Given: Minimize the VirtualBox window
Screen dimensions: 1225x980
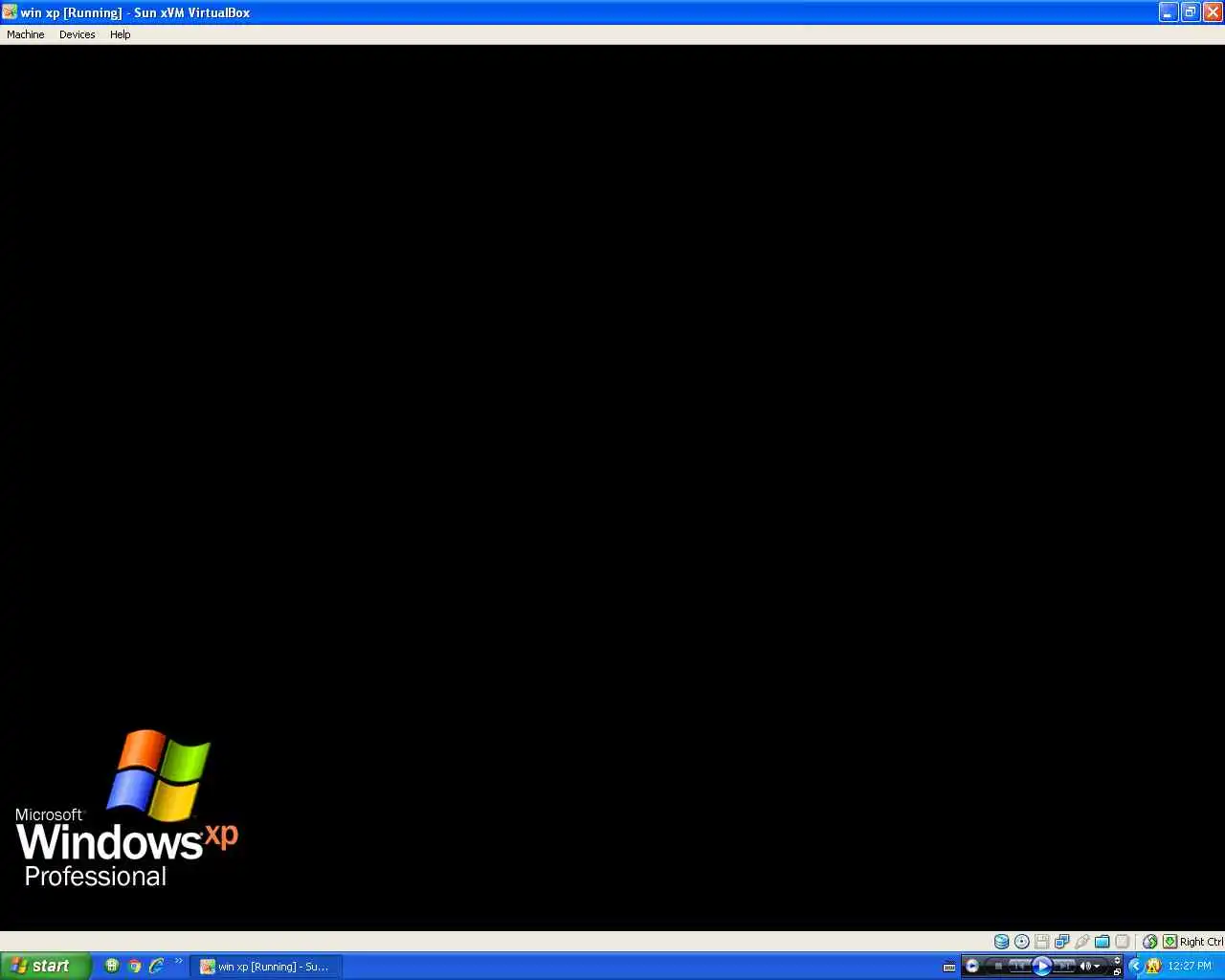Looking at the screenshot, I should 1169,12.
